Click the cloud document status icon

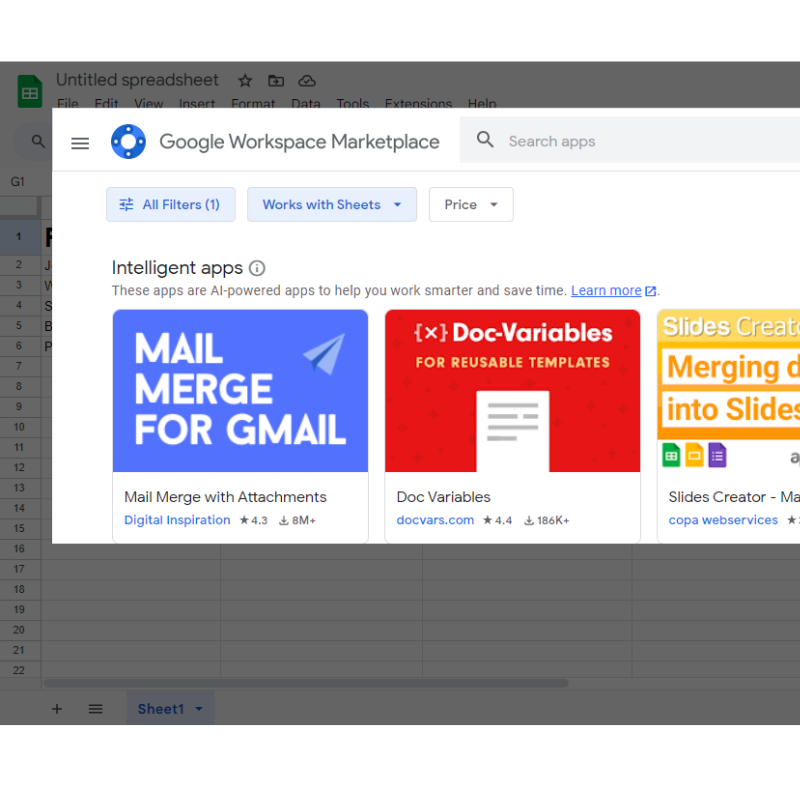307,81
